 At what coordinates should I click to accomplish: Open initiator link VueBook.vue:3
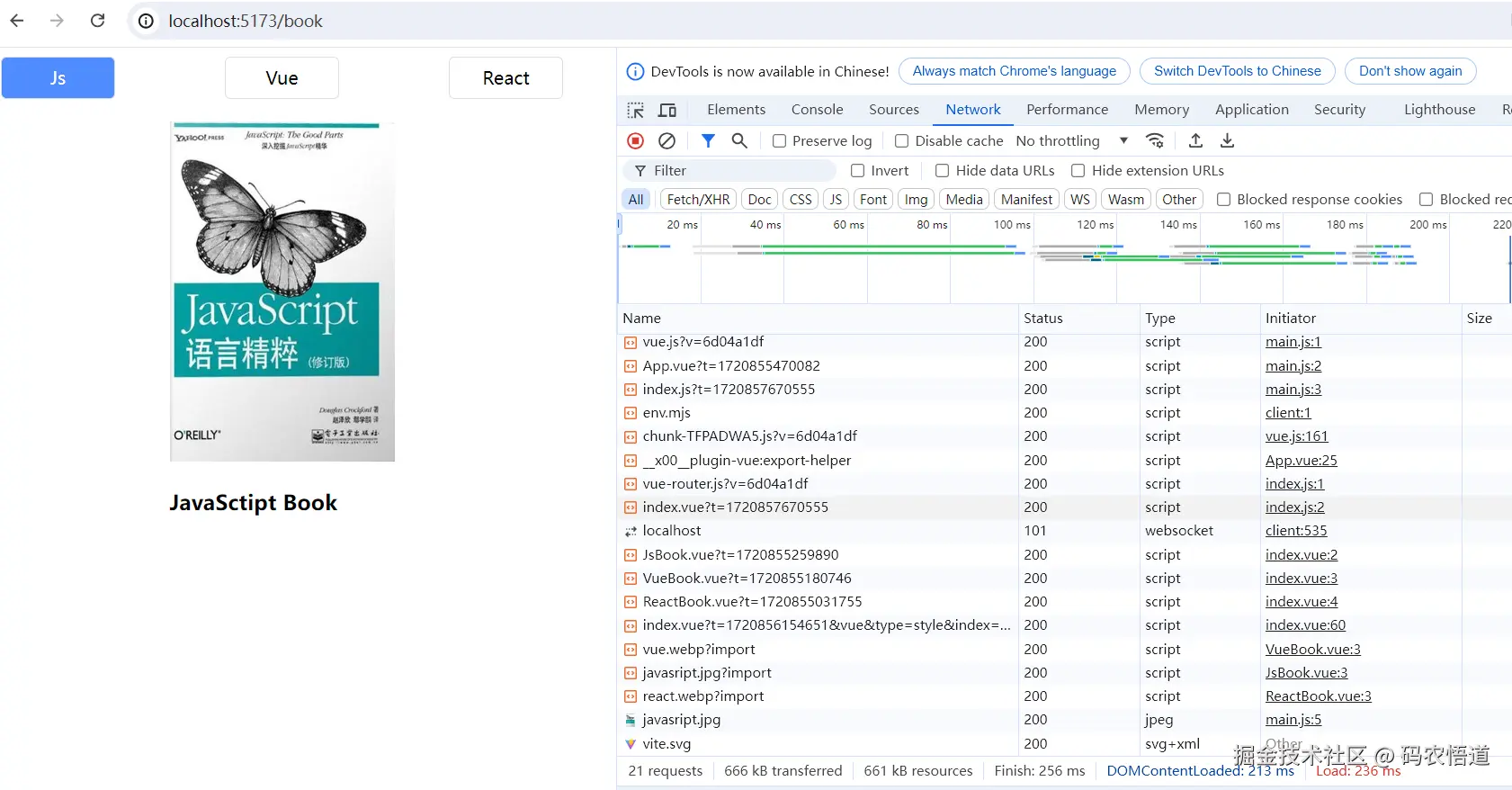click(x=1312, y=650)
